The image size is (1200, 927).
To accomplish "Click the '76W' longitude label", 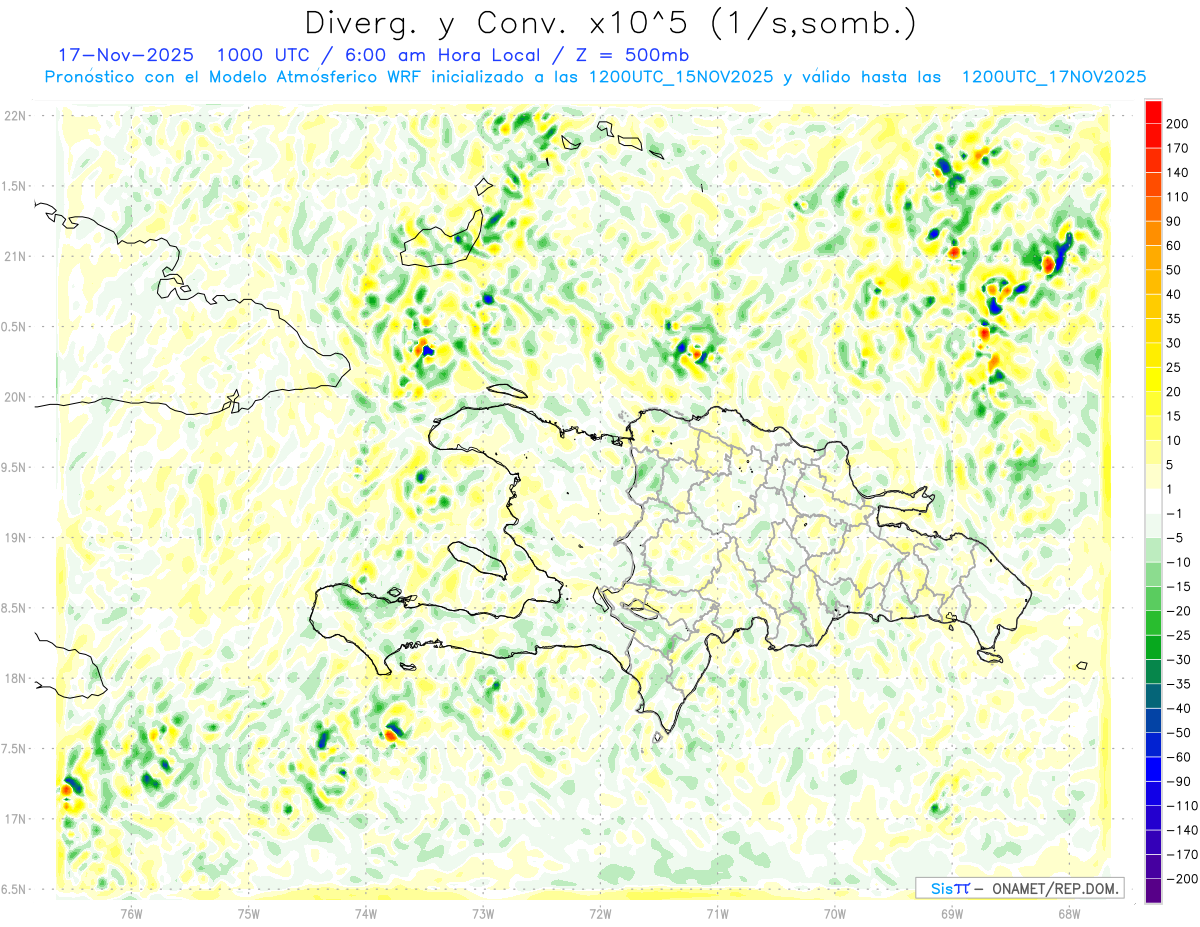I will [x=131, y=913].
